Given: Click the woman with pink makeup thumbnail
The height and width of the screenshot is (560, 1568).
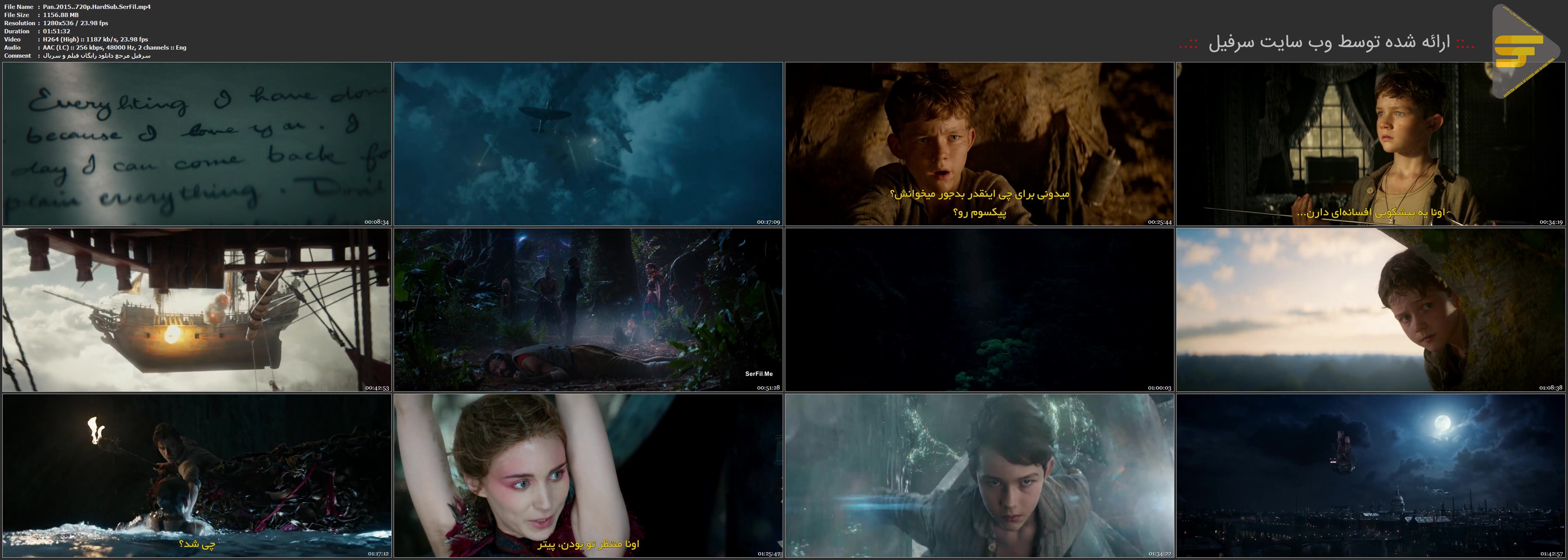Looking at the screenshot, I should 588,476.
